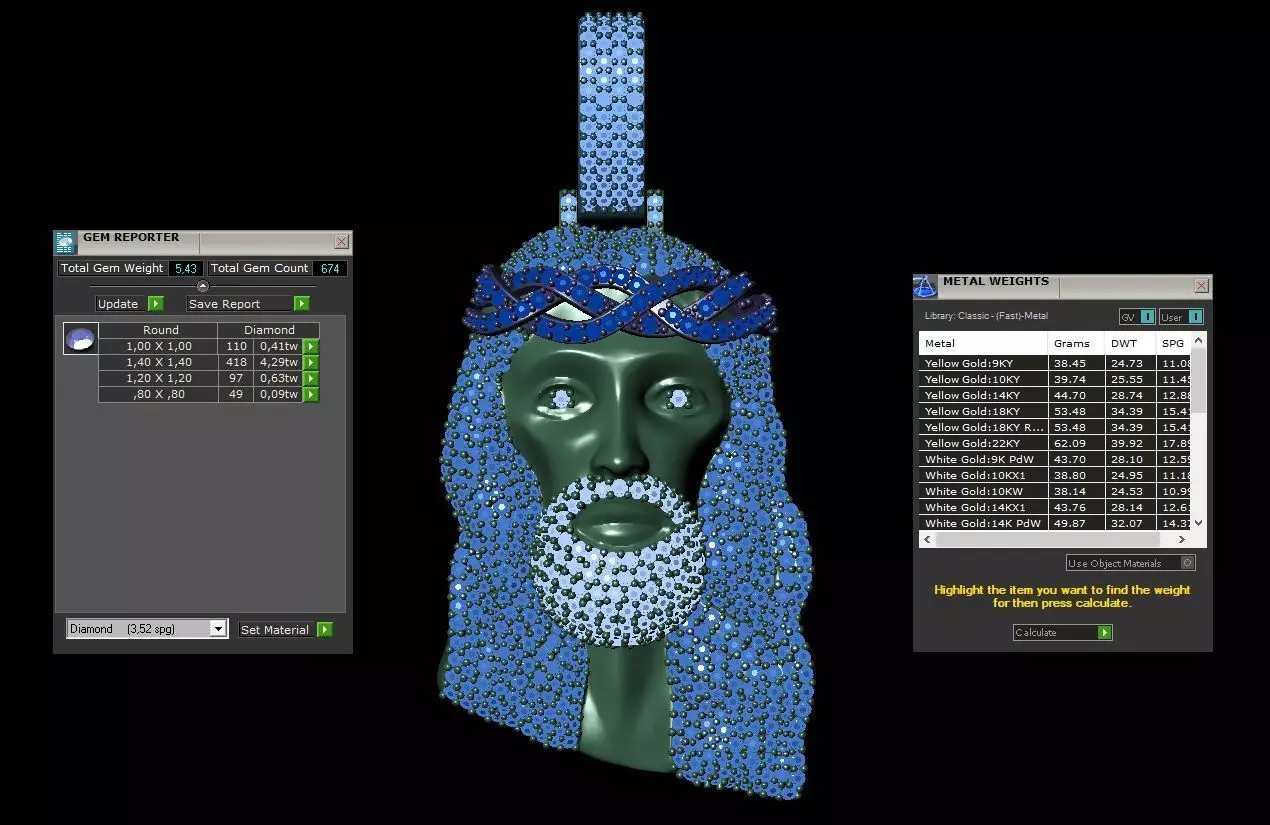Image resolution: width=1270 pixels, height=825 pixels.
Task: Click the gem count cell 110
Action: [x=236, y=346]
